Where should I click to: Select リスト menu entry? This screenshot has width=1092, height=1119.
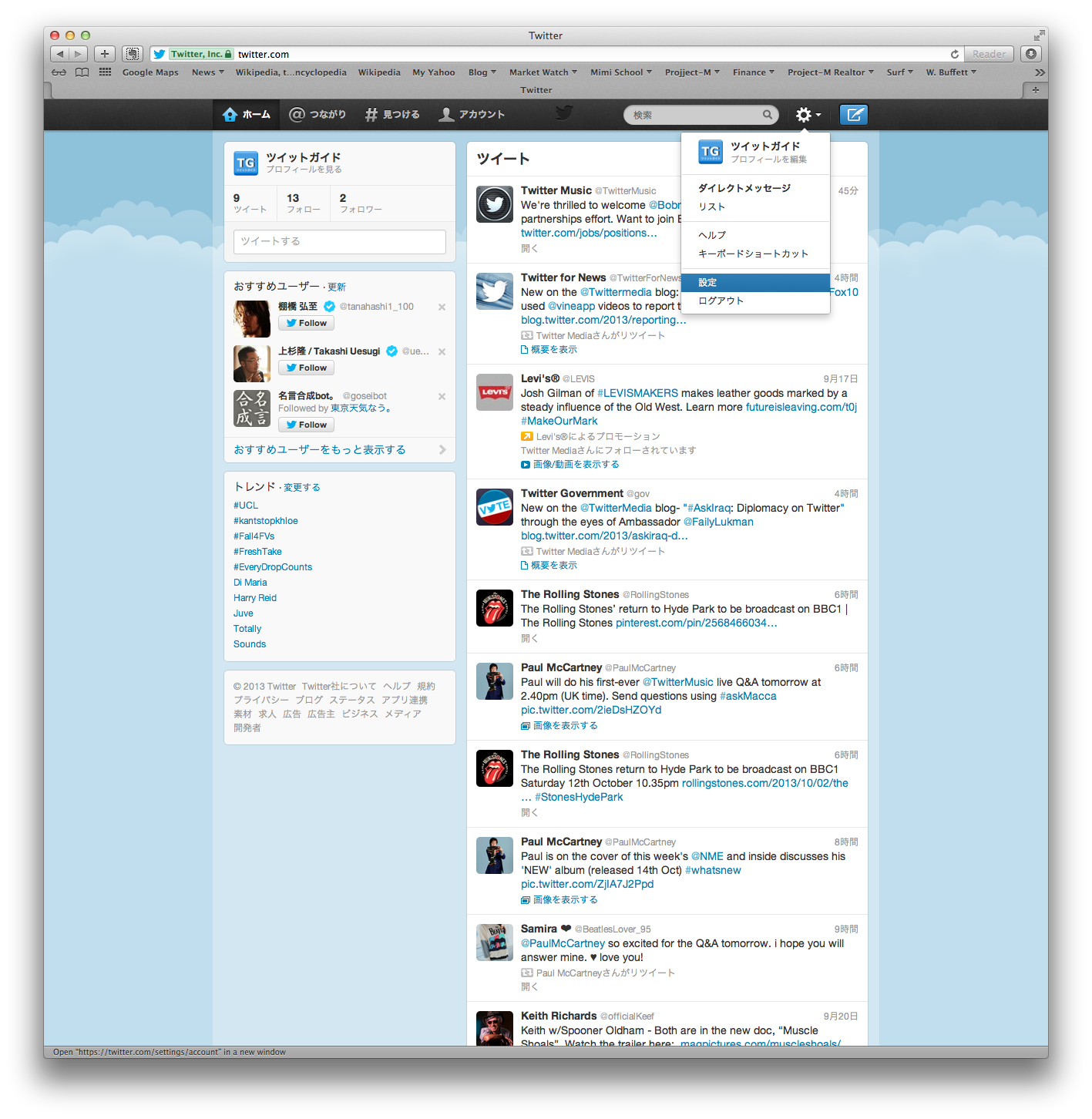pyautogui.click(x=755, y=207)
